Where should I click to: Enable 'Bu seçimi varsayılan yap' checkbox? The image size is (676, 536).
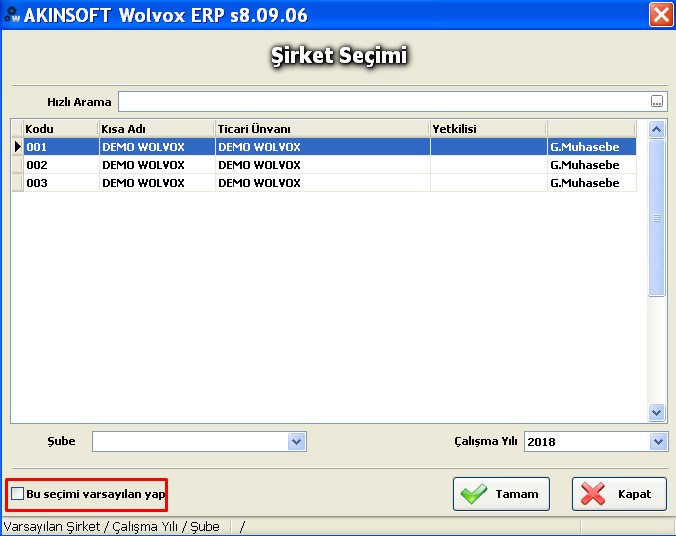click(x=17, y=493)
